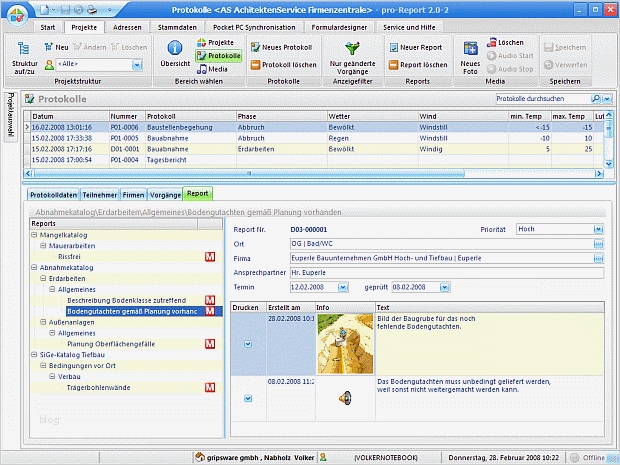Click the Nur geänderte Vorgänge filter icon
The width and height of the screenshot is (620, 465).
pos(349,48)
